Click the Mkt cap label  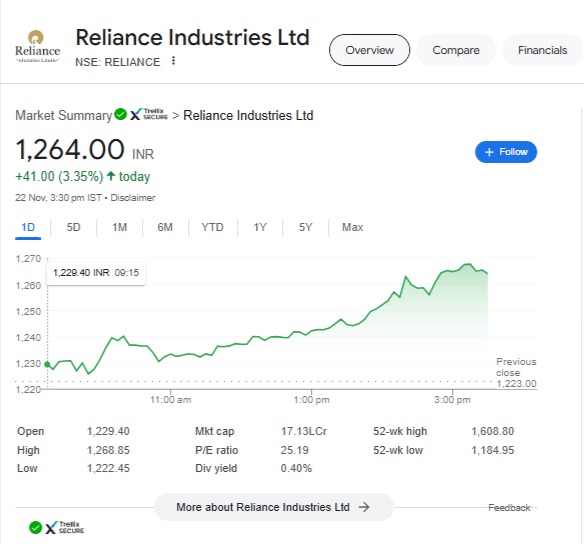(x=215, y=431)
